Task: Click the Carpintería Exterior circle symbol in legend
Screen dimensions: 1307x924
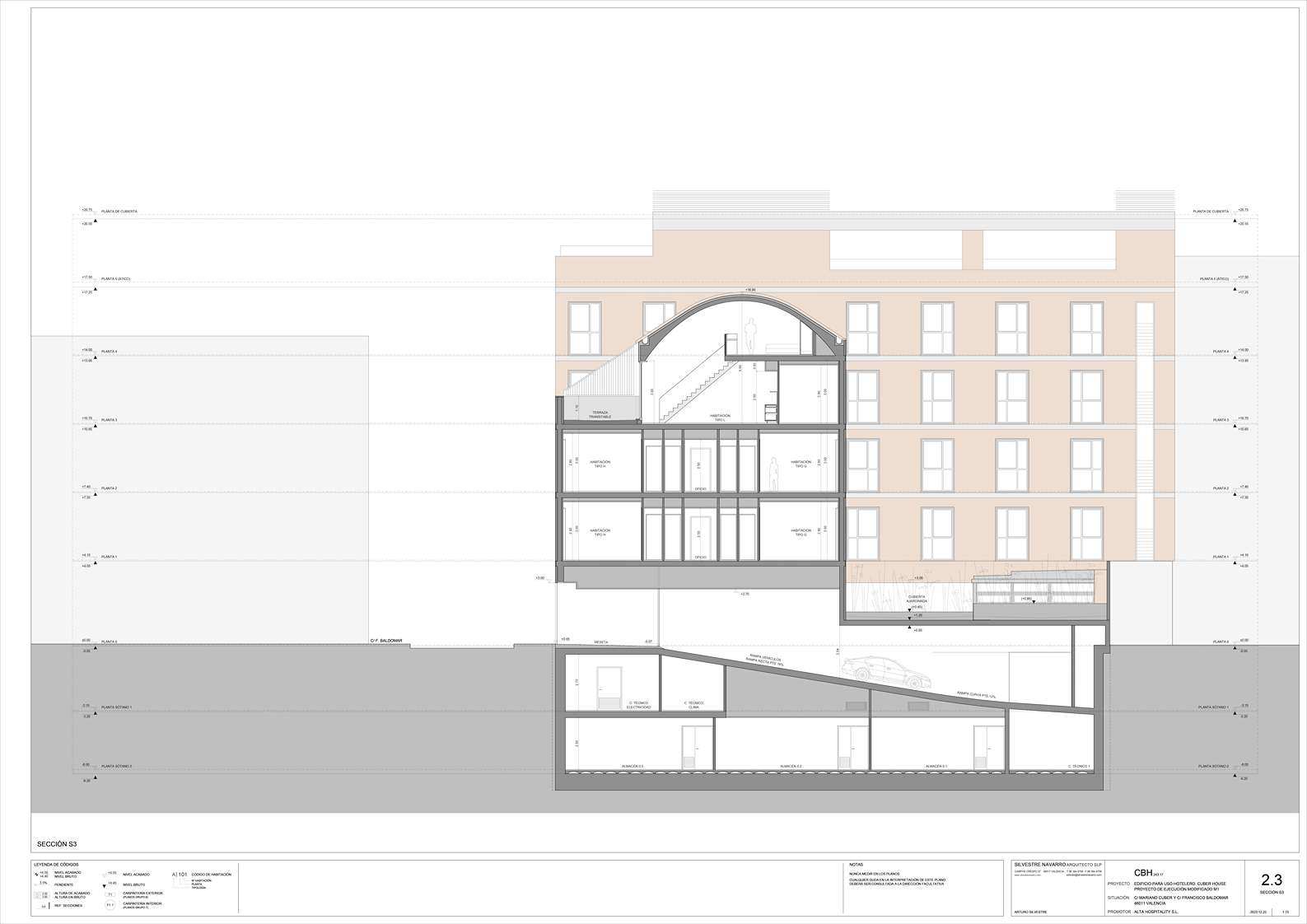Action: click(110, 894)
